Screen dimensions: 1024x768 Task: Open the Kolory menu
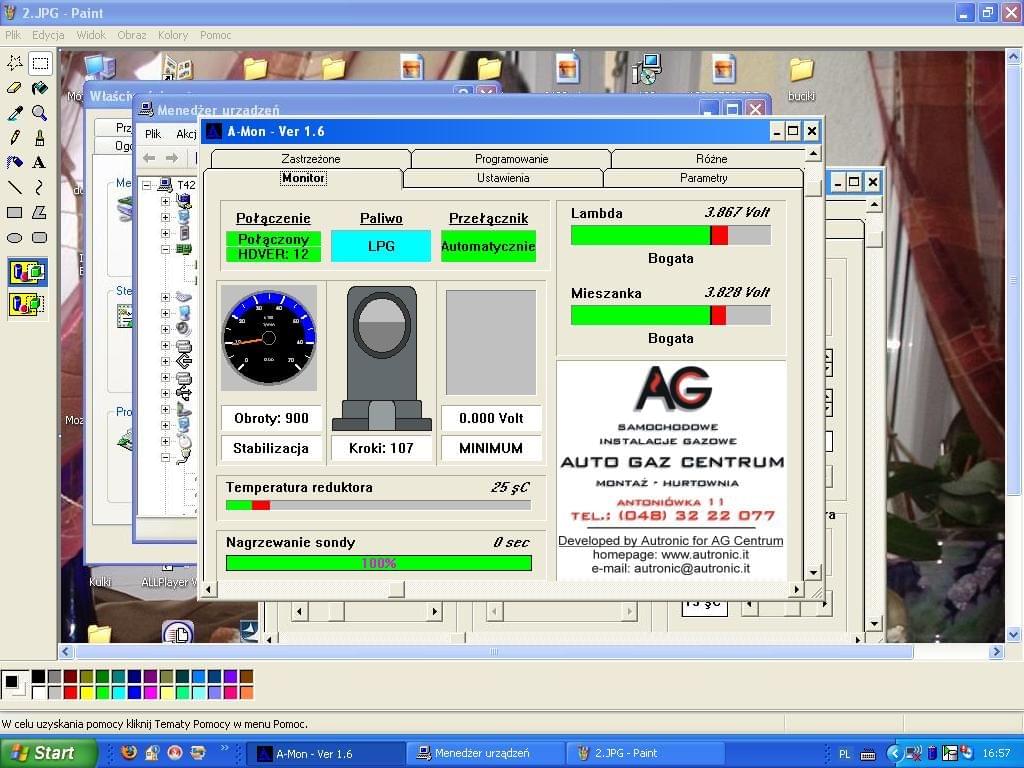click(x=172, y=35)
